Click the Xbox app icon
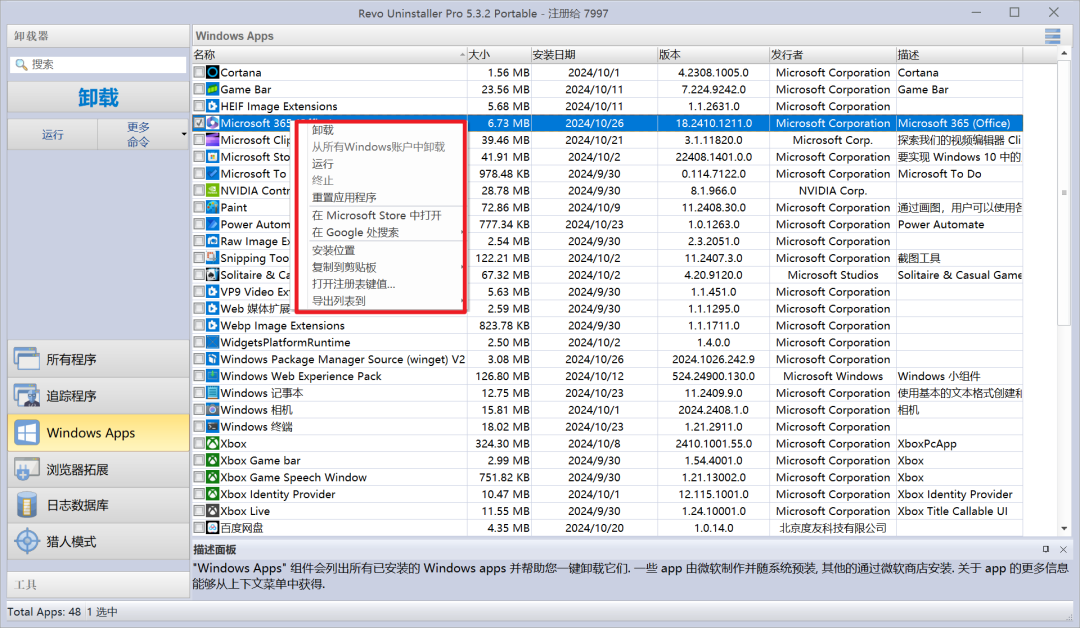This screenshot has width=1080, height=628. [213, 443]
